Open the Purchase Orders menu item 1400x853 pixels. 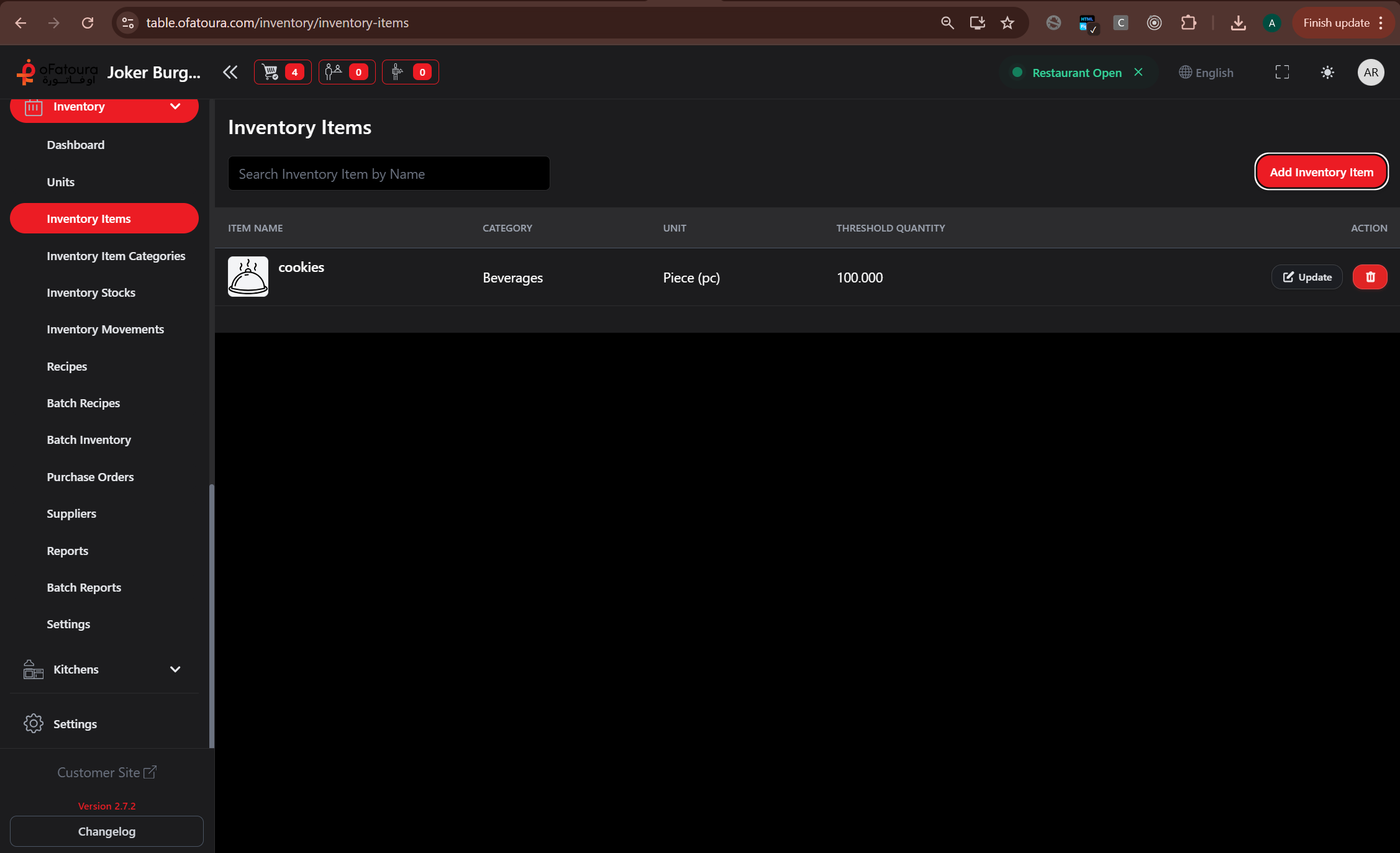tap(90, 477)
